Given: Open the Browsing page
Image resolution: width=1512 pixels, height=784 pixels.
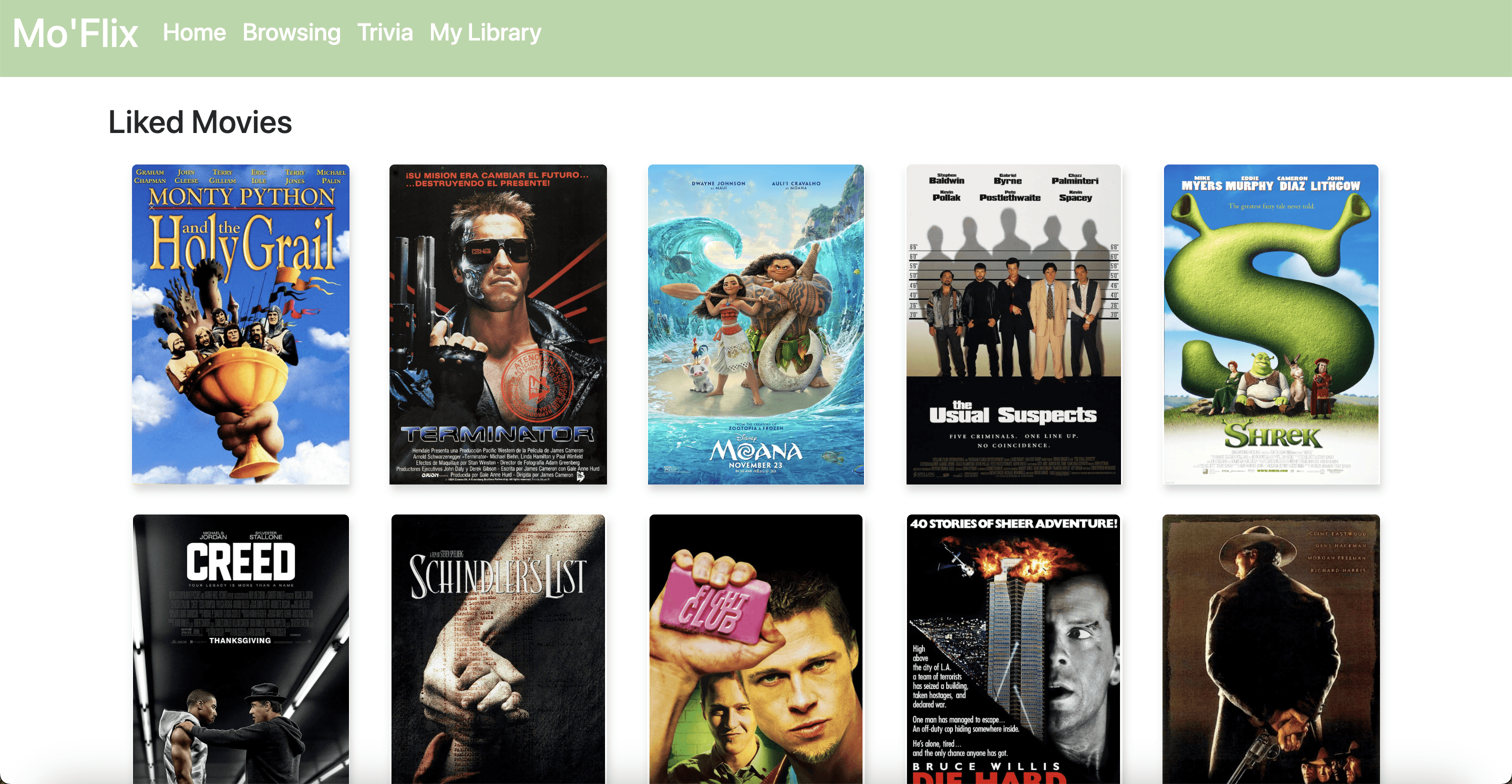Looking at the screenshot, I should 291,32.
